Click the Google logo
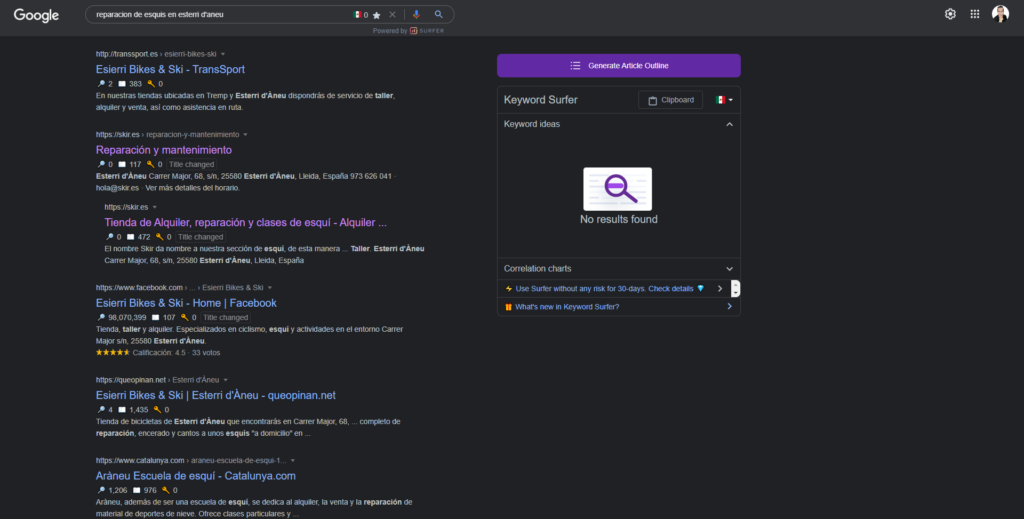 (x=36, y=15)
